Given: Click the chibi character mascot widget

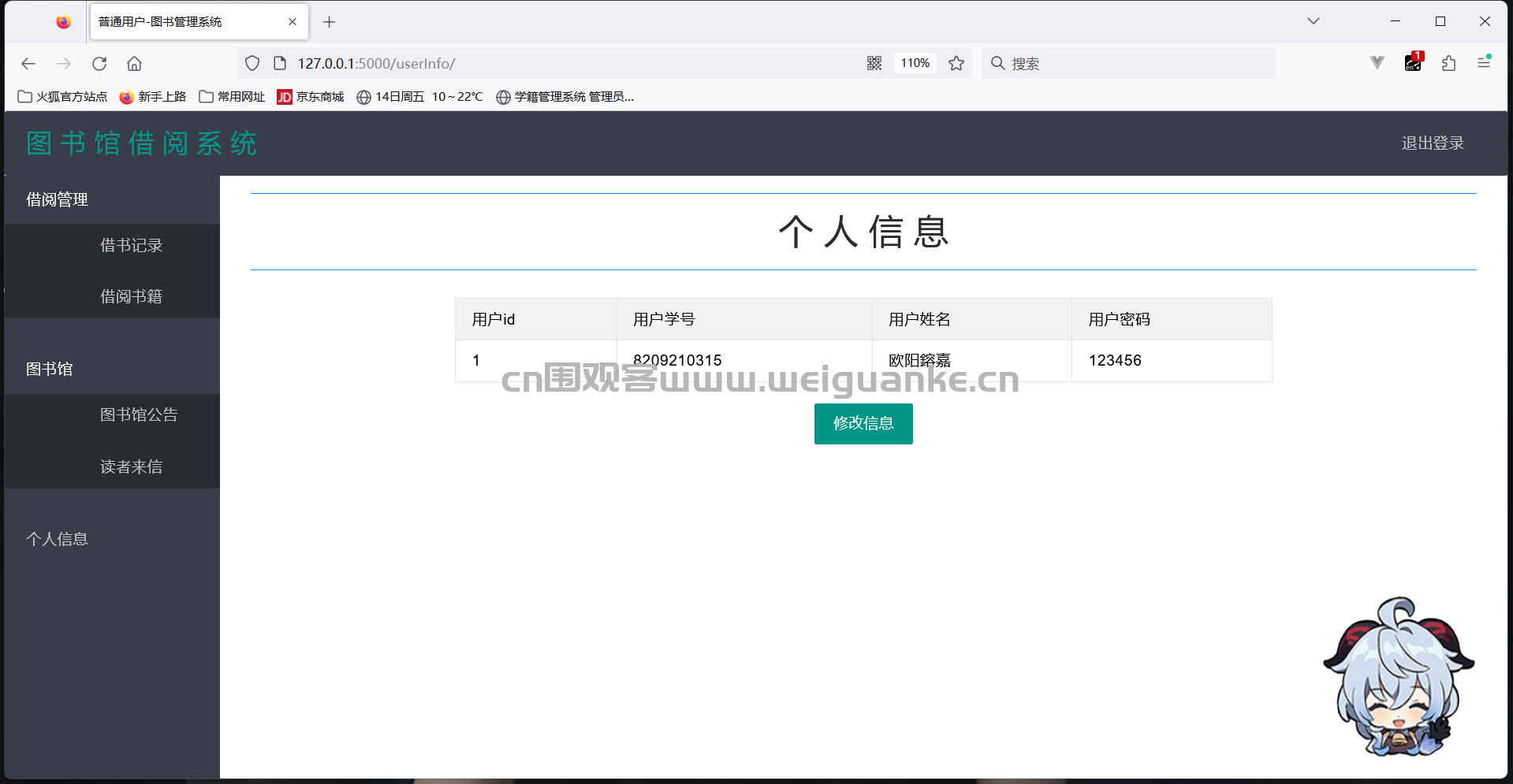Looking at the screenshot, I should point(1399,676).
